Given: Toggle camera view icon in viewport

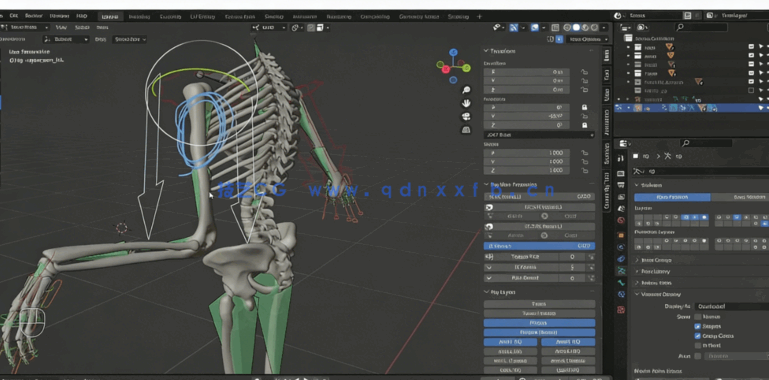Looking at the screenshot, I should (x=466, y=117).
